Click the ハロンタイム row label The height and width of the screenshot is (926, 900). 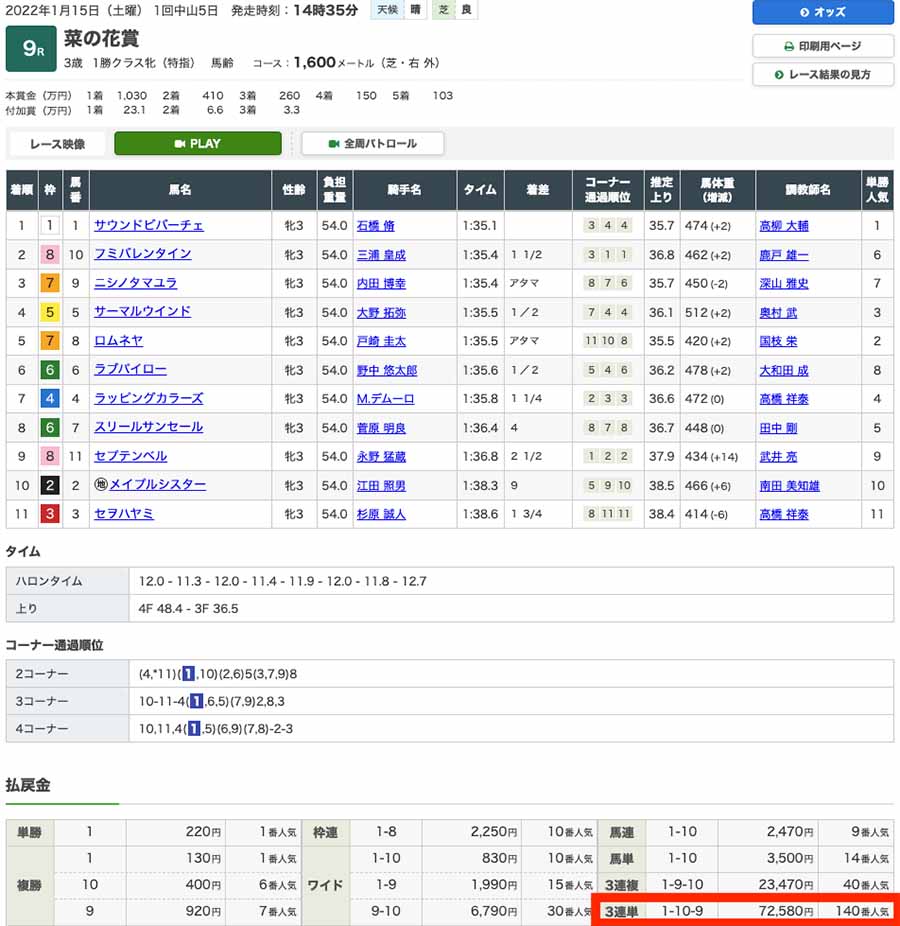tap(67, 581)
